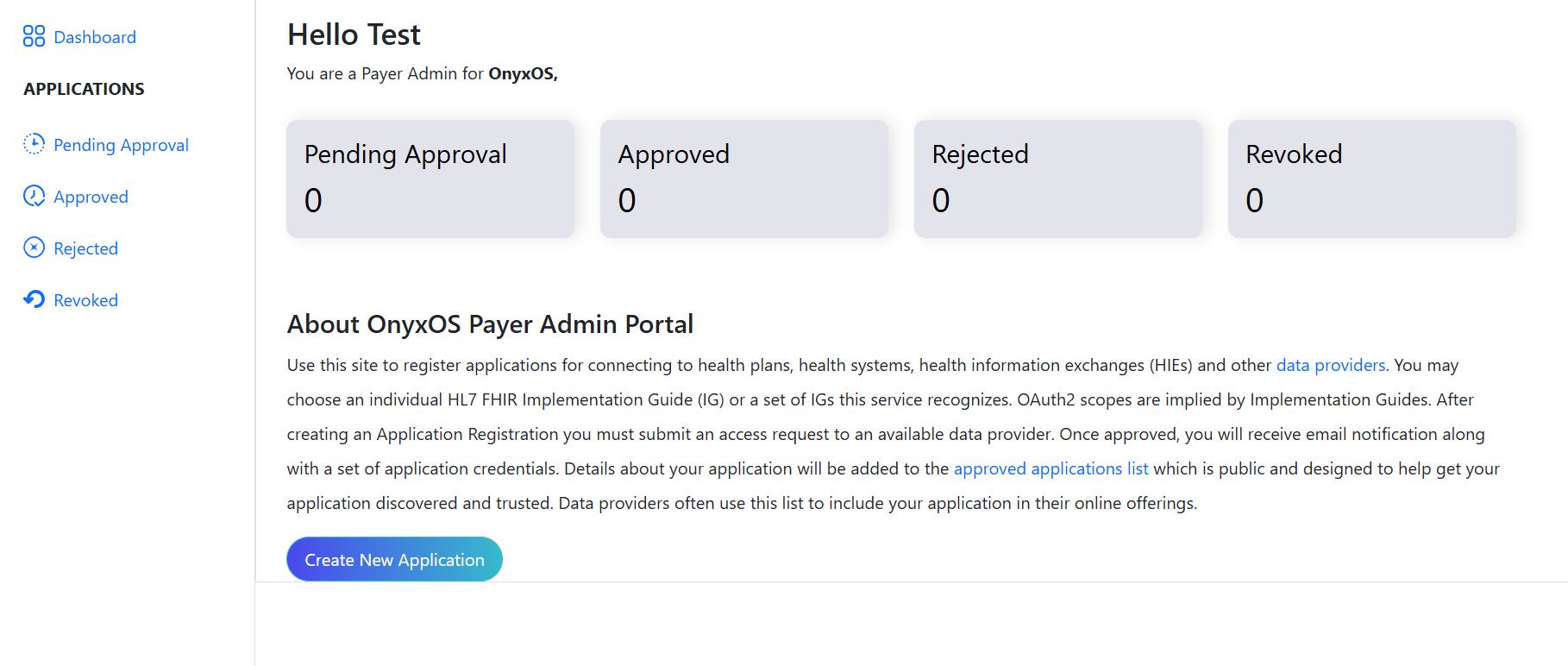Click the About OnyxOS Payer Admin Portal heading
1568x666 pixels.
click(x=490, y=324)
